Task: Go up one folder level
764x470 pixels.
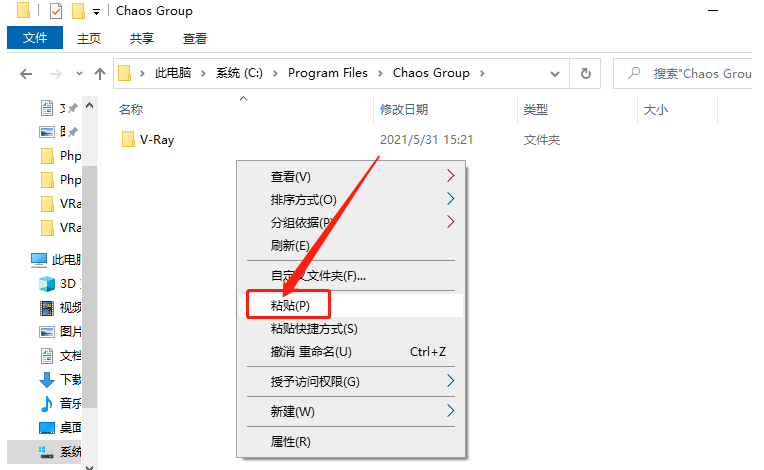Action: [100, 74]
